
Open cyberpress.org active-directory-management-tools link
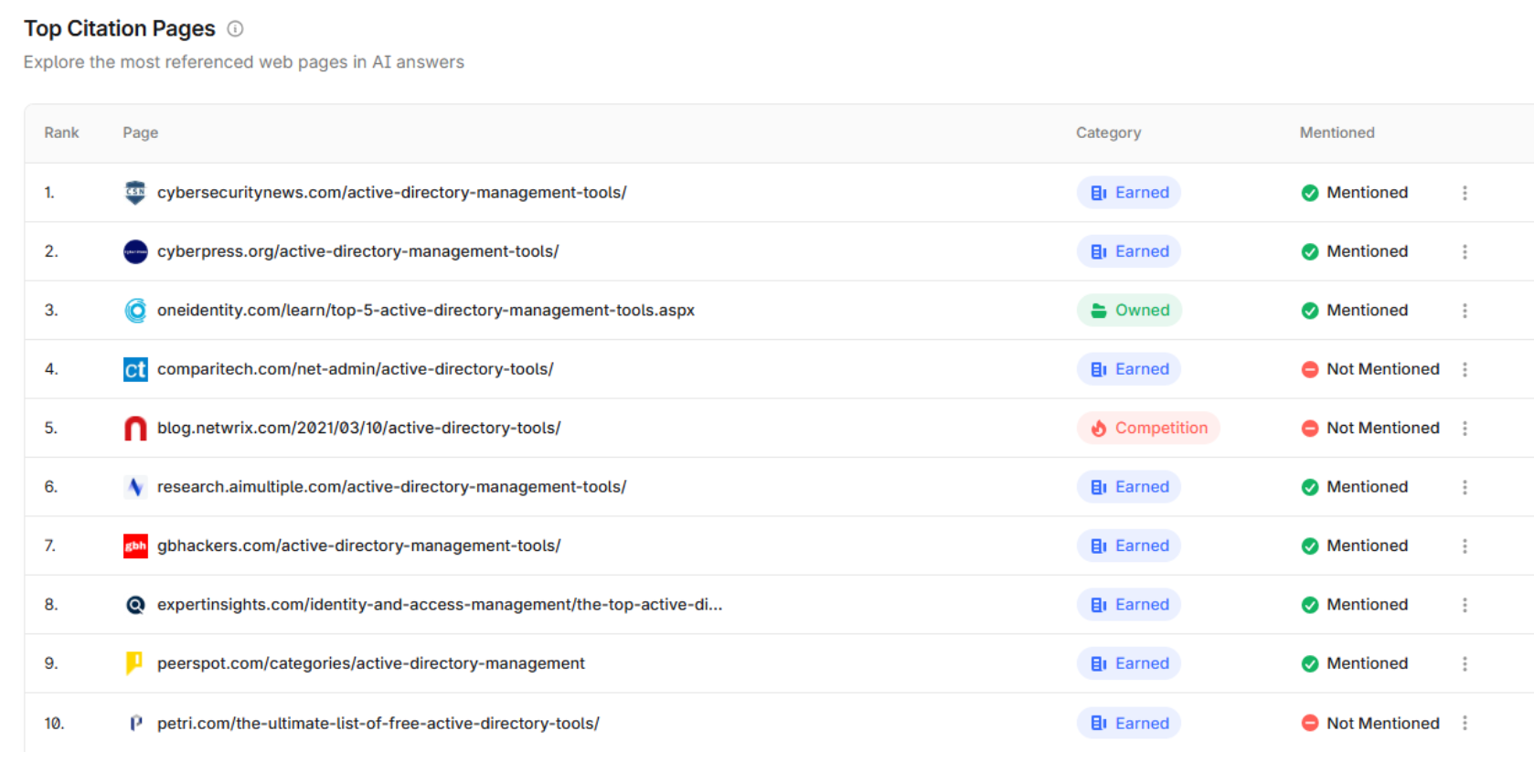click(357, 251)
